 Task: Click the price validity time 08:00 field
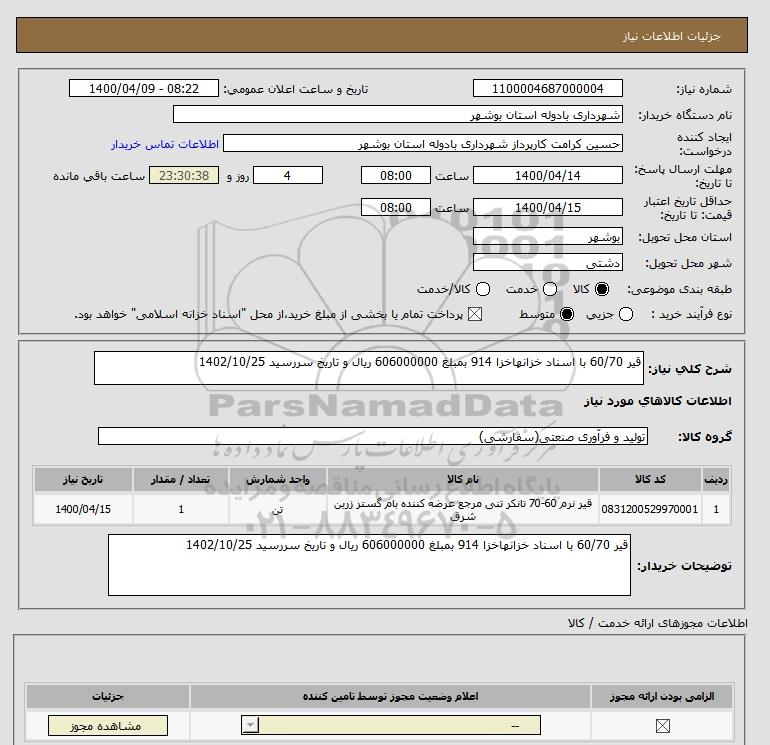tap(396, 207)
